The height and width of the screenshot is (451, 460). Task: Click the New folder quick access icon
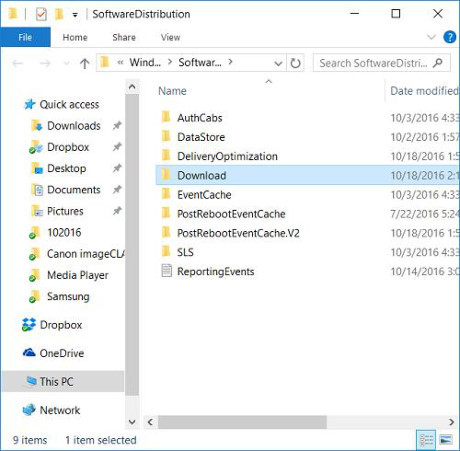(59, 14)
